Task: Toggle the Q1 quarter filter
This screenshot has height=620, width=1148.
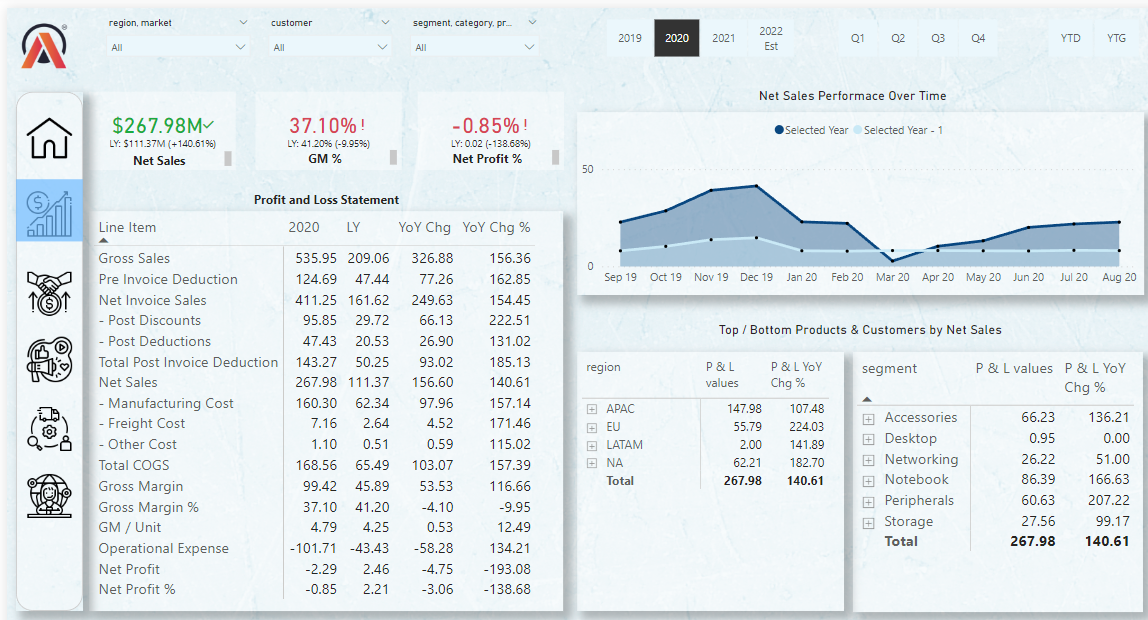Action: [857, 38]
